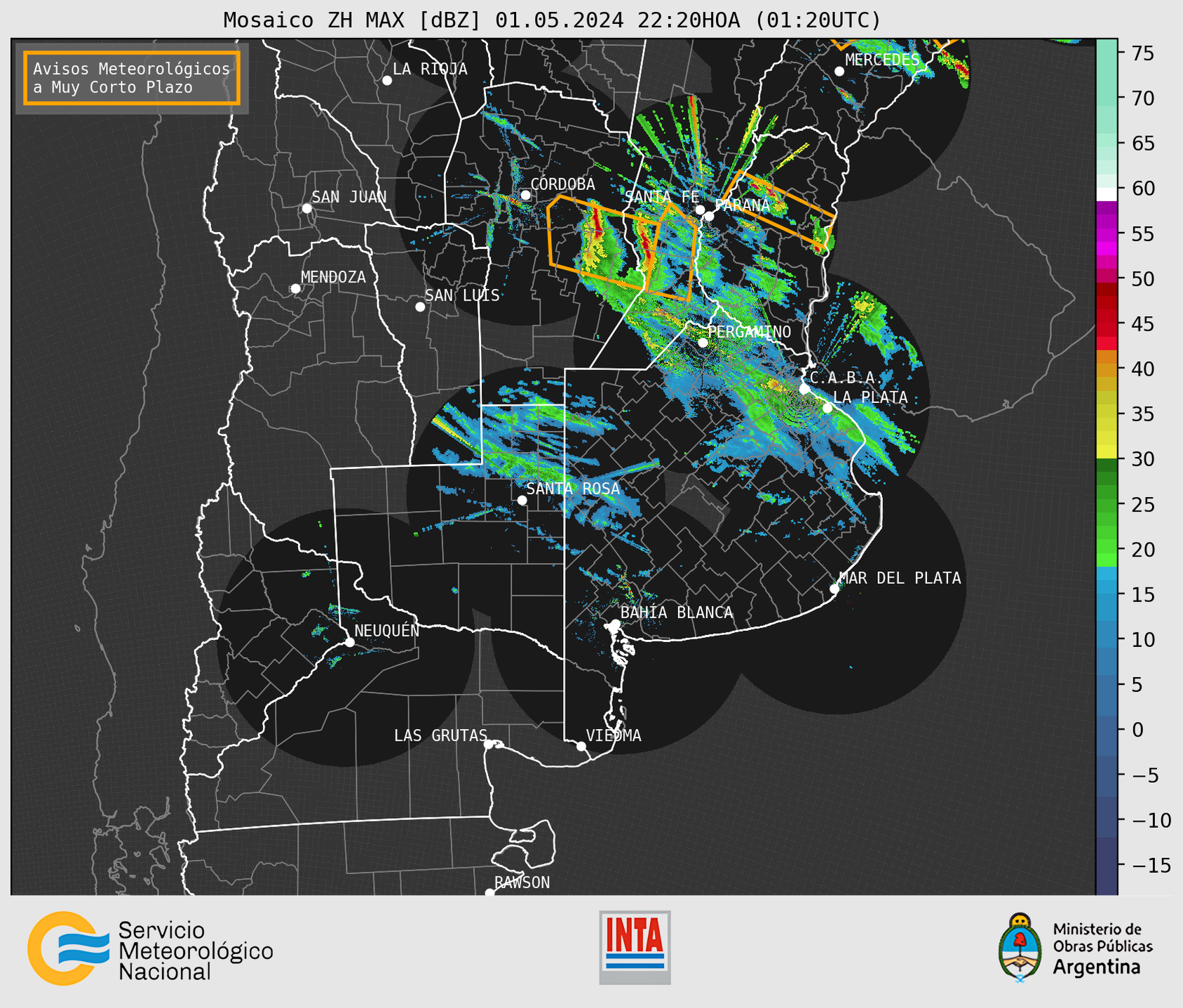
Task: Click the 0 value on the colorbar
Action: coord(1137,730)
